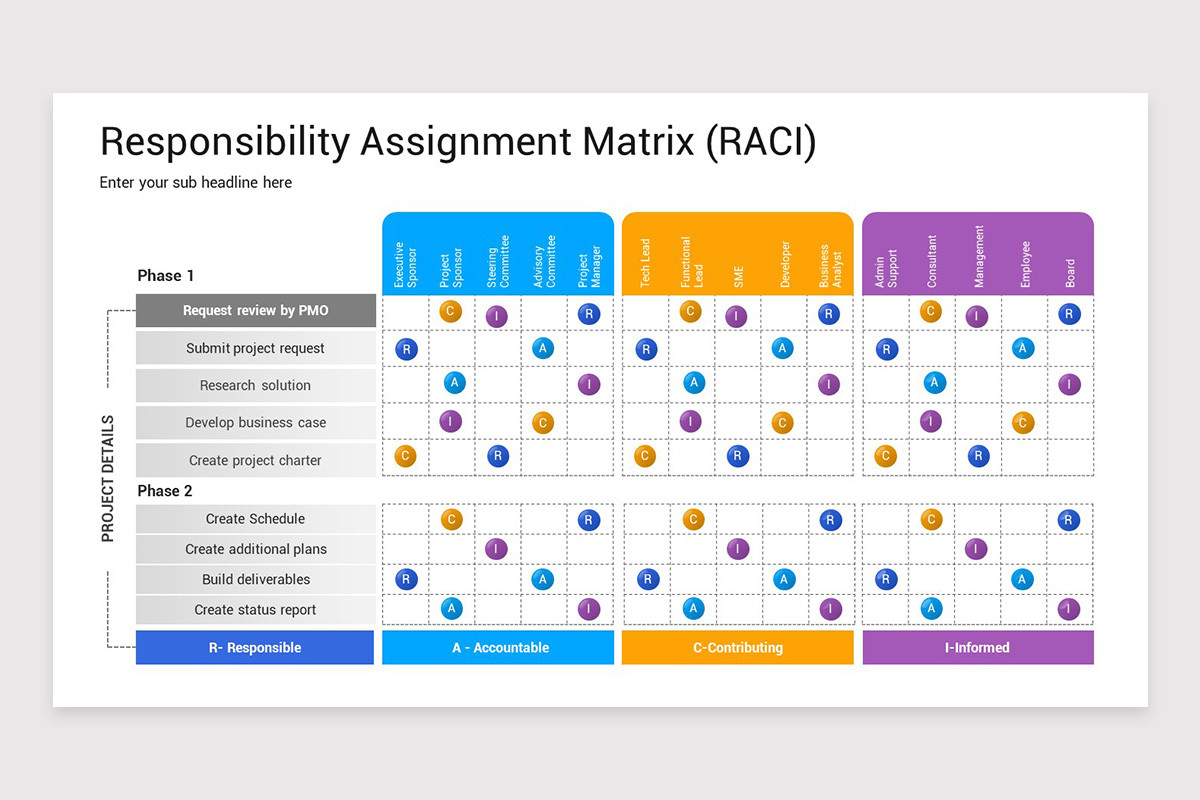The height and width of the screenshot is (800, 1200).
Task: Click the orange C-Contributing legend swatch
Action: click(738, 647)
